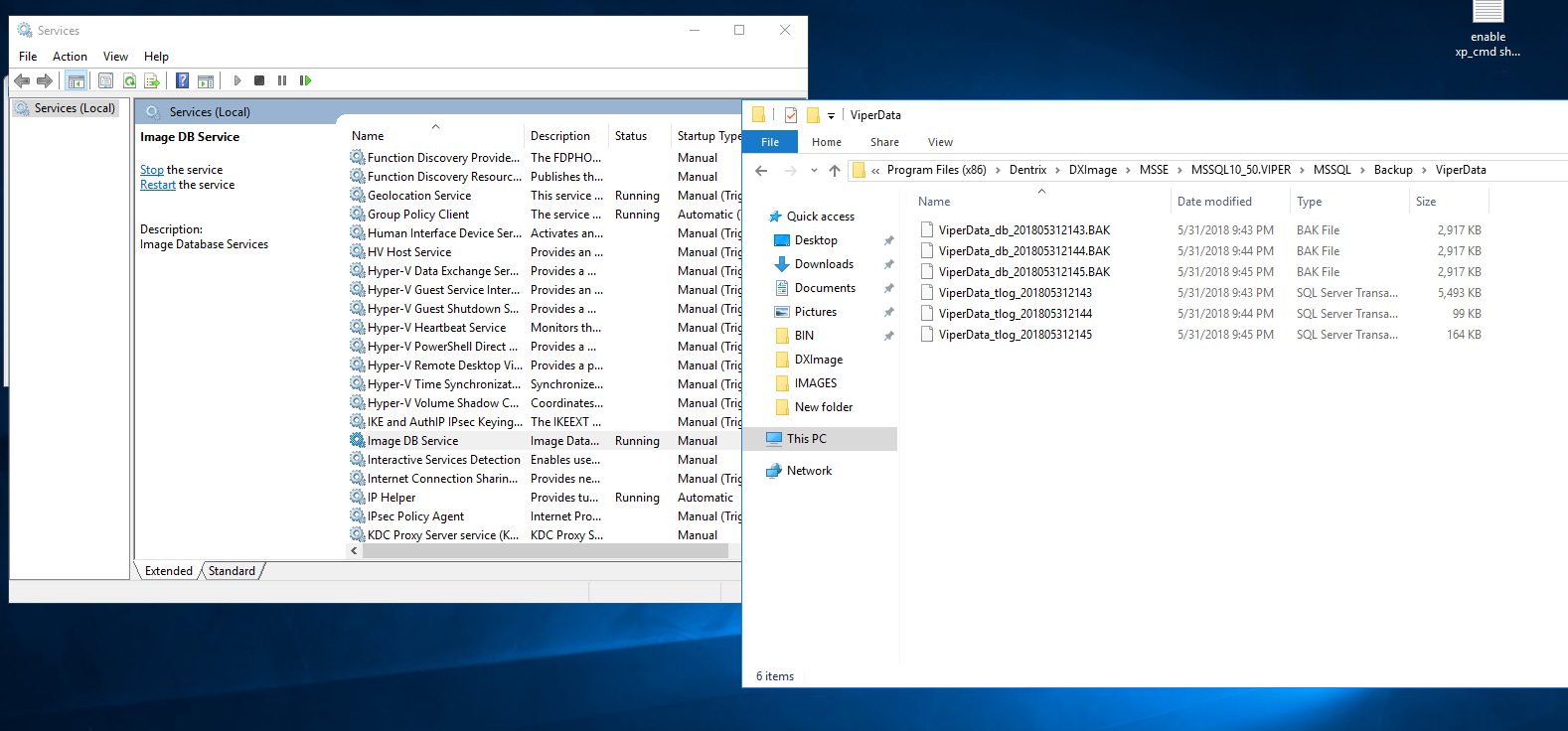Select the HV Host Service row
The width and height of the screenshot is (1568, 731).
tap(545, 252)
